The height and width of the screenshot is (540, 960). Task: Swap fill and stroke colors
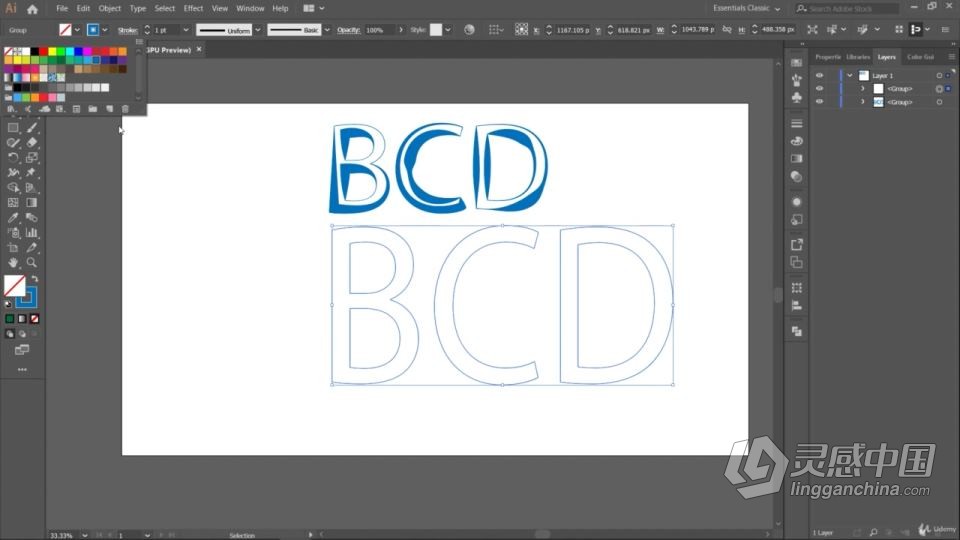(35, 279)
